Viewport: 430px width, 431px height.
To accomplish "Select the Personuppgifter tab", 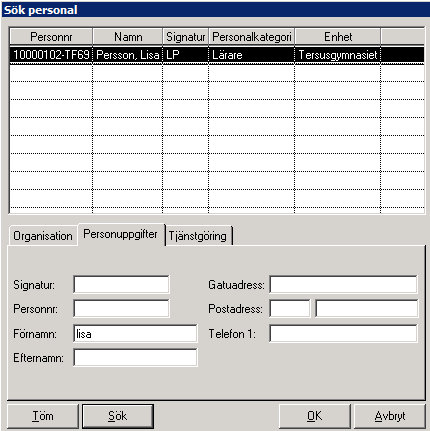I will pos(120,234).
